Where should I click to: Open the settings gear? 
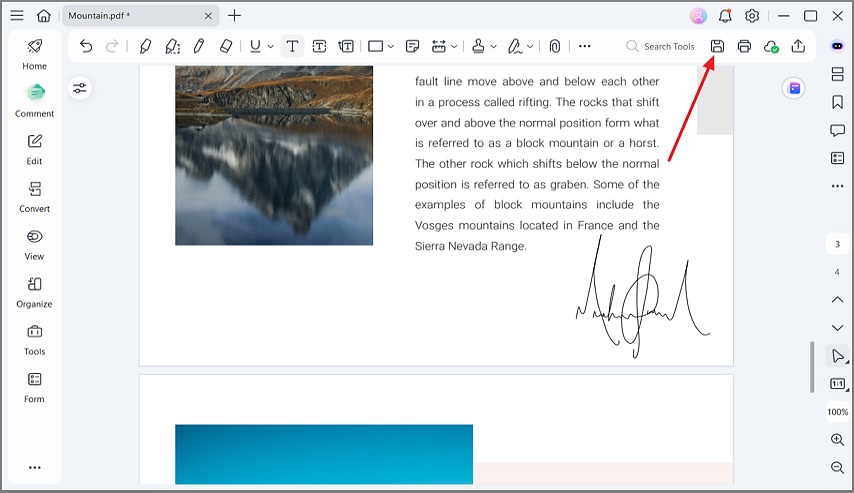pos(752,16)
